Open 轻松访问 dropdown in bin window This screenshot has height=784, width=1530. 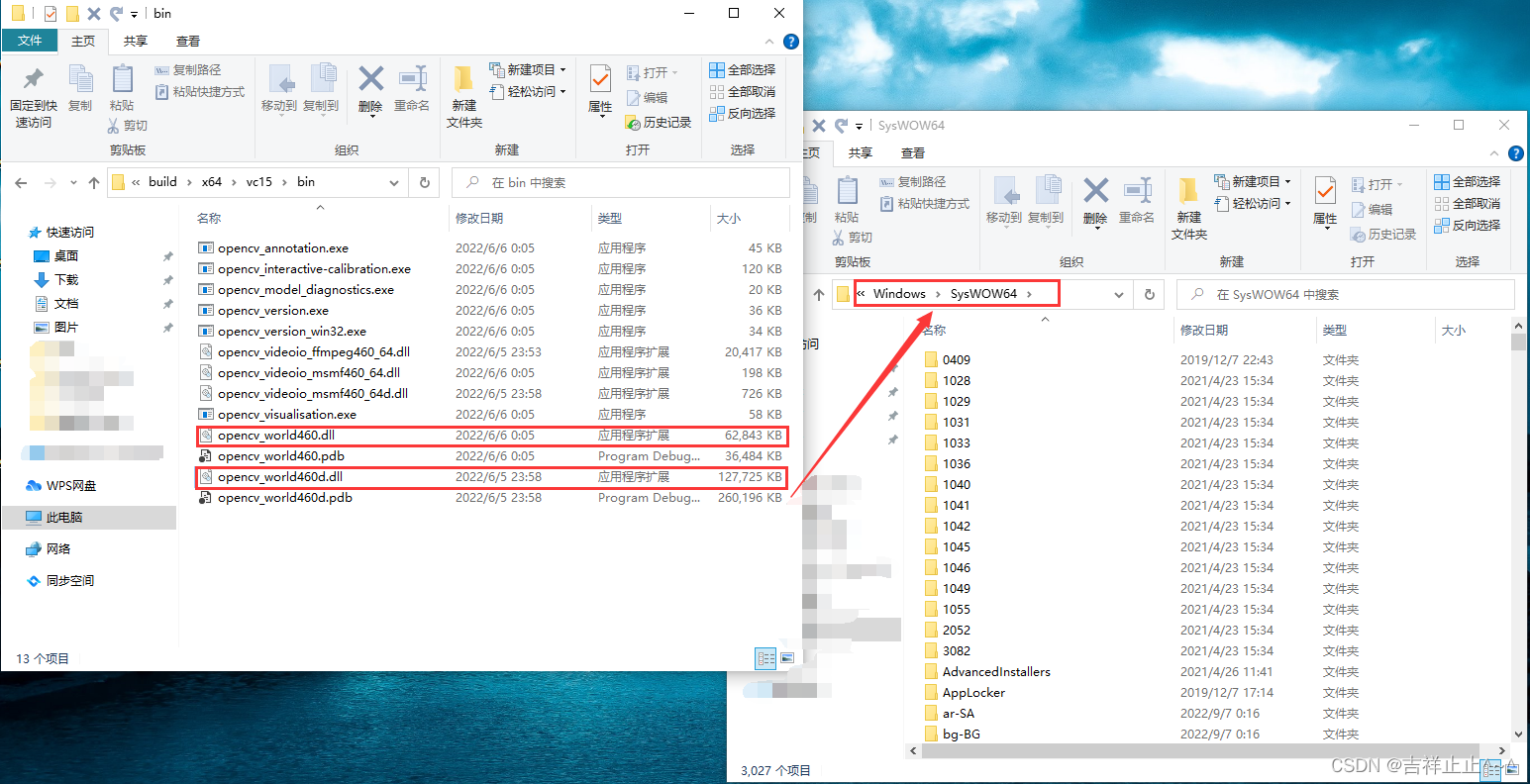pos(528,92)
